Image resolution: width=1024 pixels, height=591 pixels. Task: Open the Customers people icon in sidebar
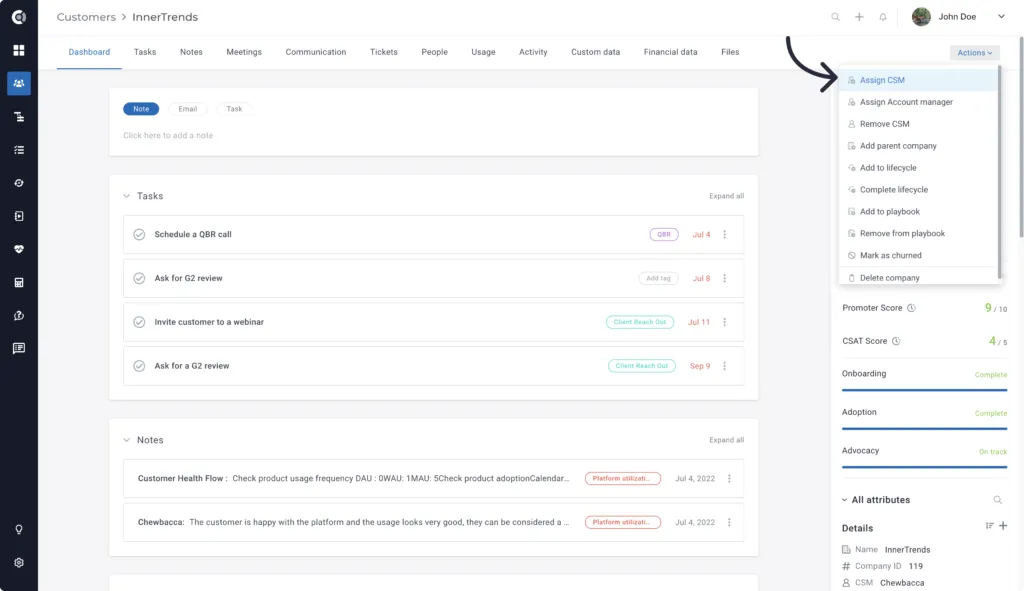tap(19, 84)
